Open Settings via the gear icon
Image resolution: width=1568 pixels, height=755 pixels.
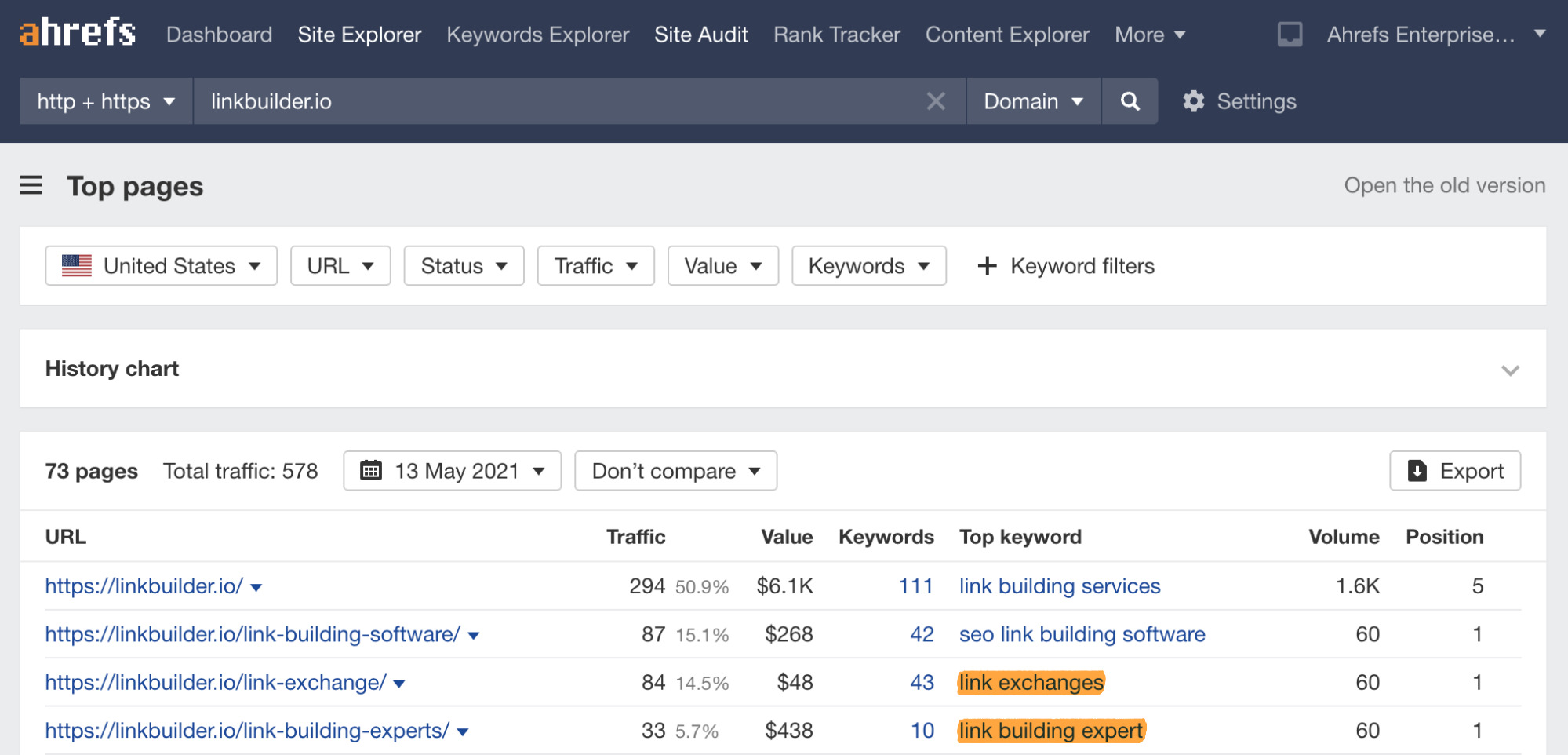click(1194, 101)
